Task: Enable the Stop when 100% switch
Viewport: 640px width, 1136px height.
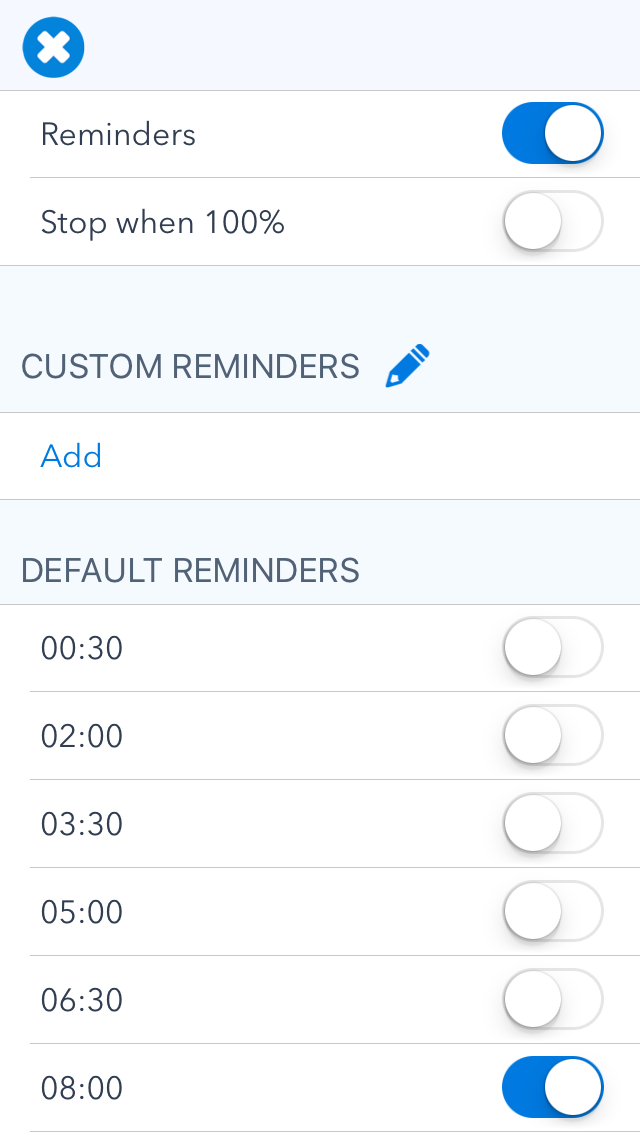Action: pyautogui.click(x=552, y=221)
